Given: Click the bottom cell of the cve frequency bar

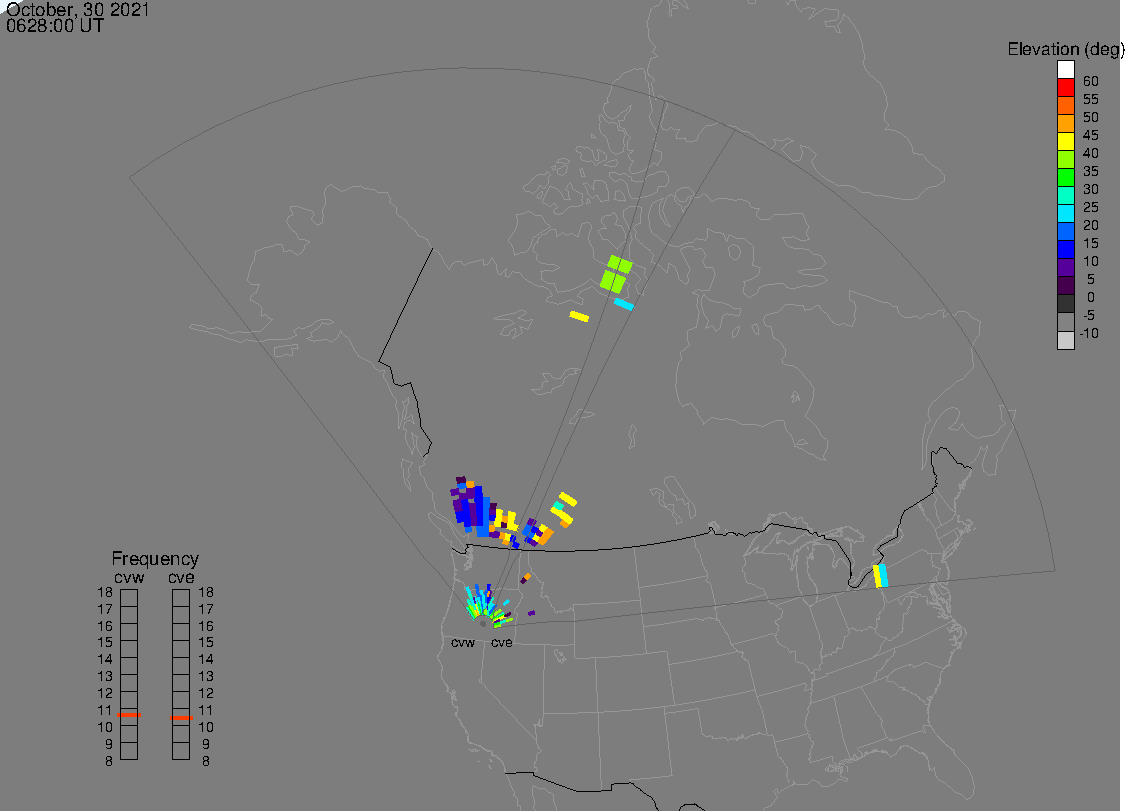Looking at the screenshot, I should pos(181,751).
